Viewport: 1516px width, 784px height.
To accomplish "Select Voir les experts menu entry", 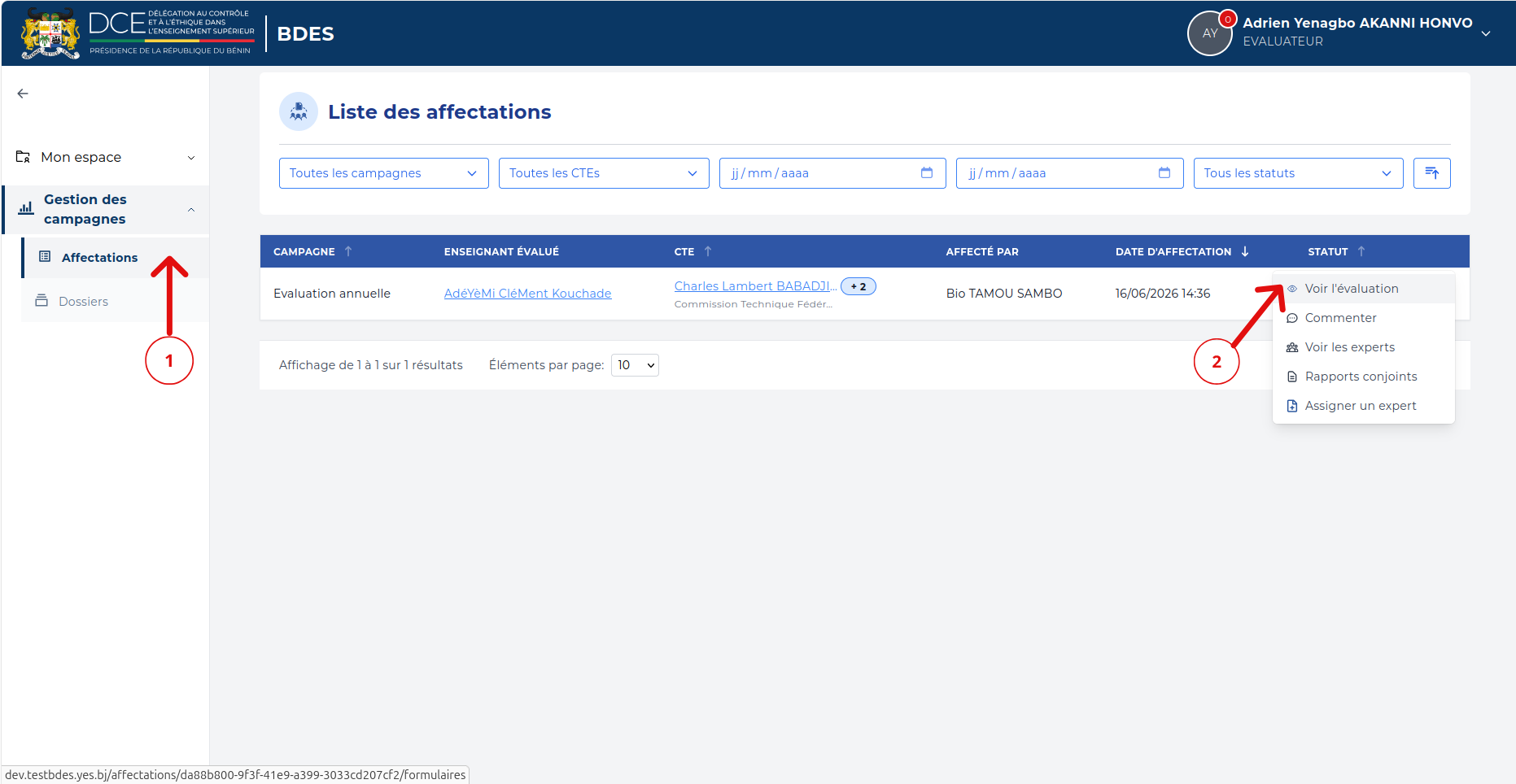I will [x=1364, y=347].
